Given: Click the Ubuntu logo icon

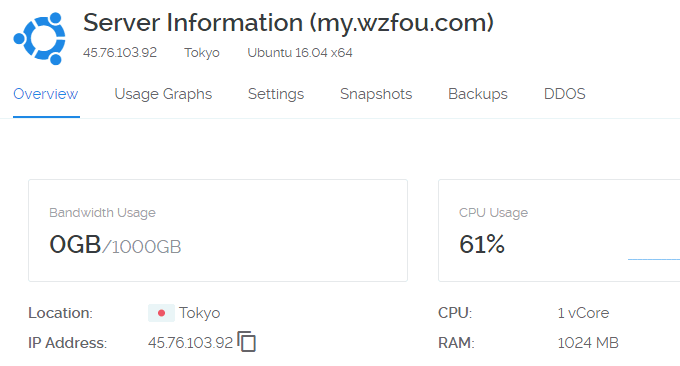Looking at the screenshot, I should [x=39, y=39].
